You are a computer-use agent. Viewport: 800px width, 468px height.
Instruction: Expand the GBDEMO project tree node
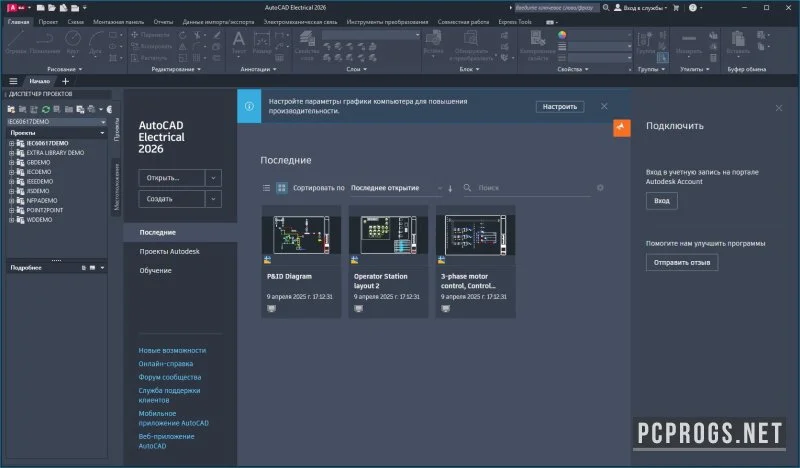pos(11,162)
